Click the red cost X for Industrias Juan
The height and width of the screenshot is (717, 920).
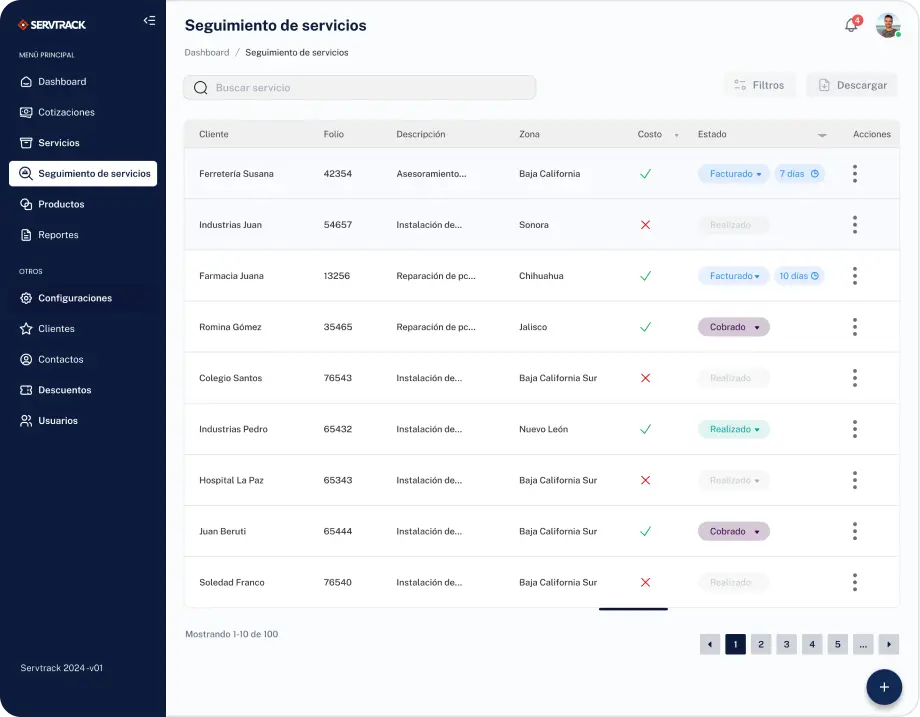(645, 225)
